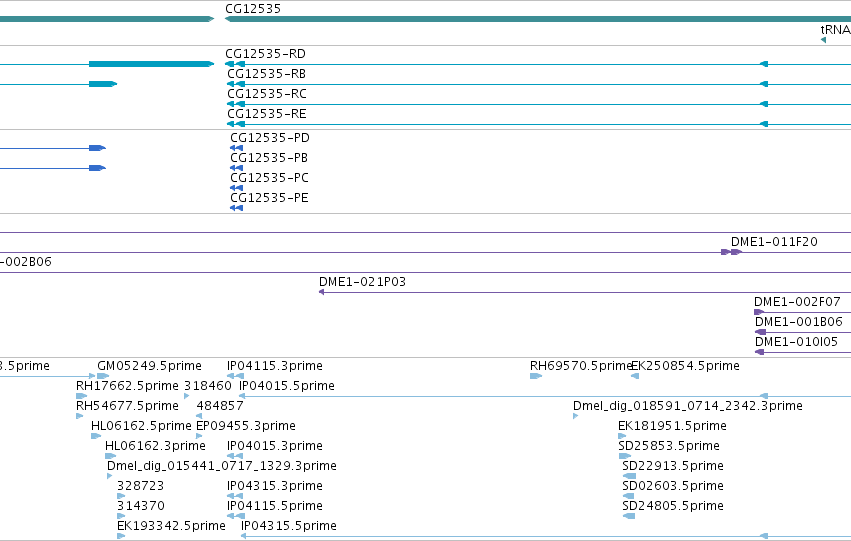This screenshot has height=541, width=851.
Task: Select the RH69570.5prime EST label
Action: 581,366
